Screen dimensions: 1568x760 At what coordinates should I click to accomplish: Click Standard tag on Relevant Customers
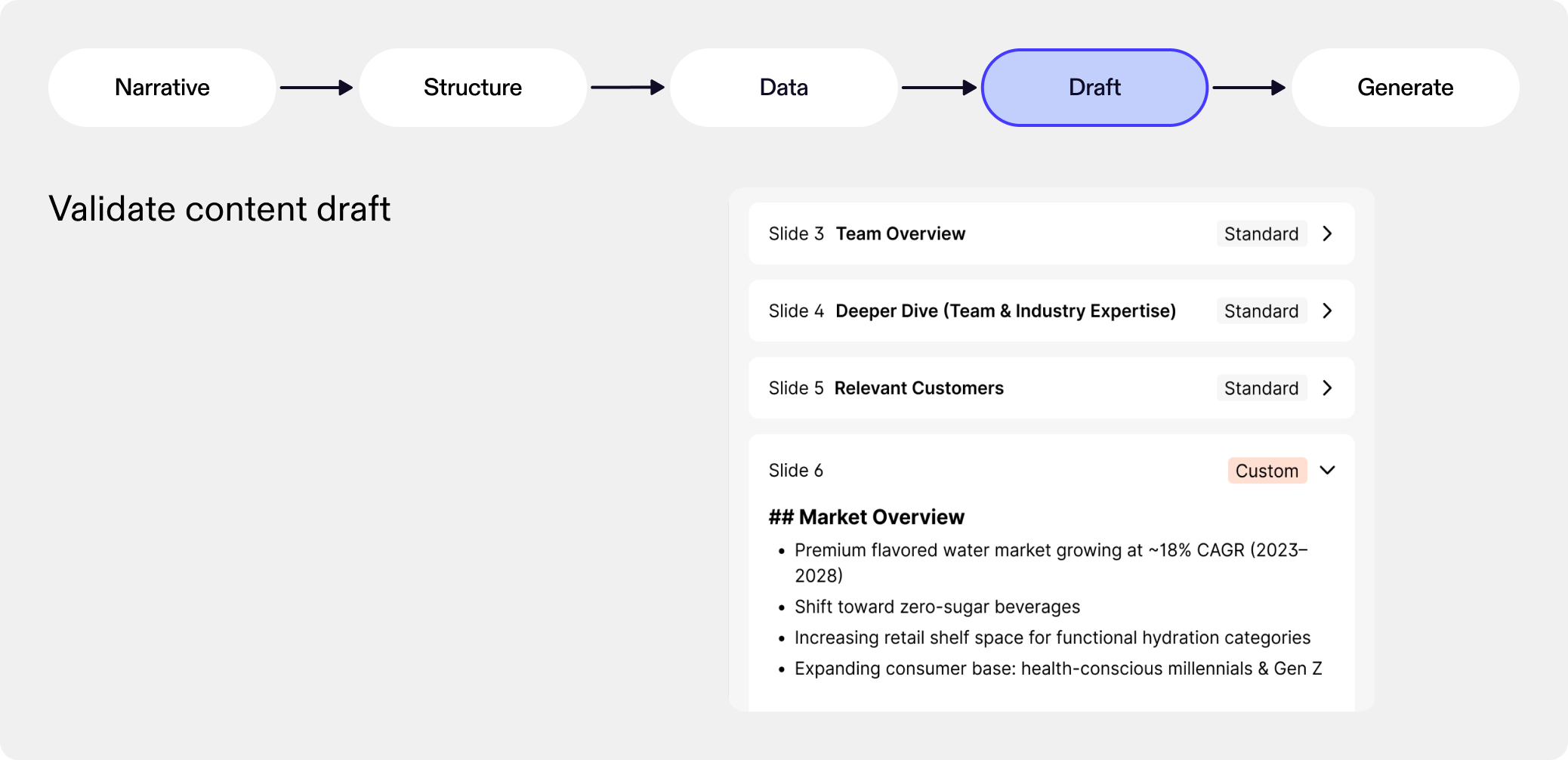coord(1261,388)
